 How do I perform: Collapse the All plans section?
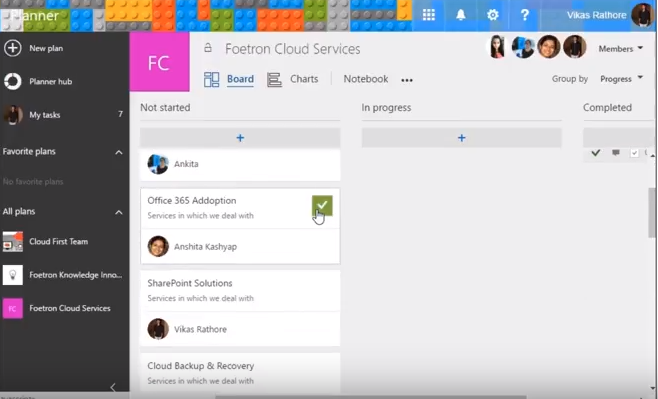pyautogui.click(x=119, y=212)
